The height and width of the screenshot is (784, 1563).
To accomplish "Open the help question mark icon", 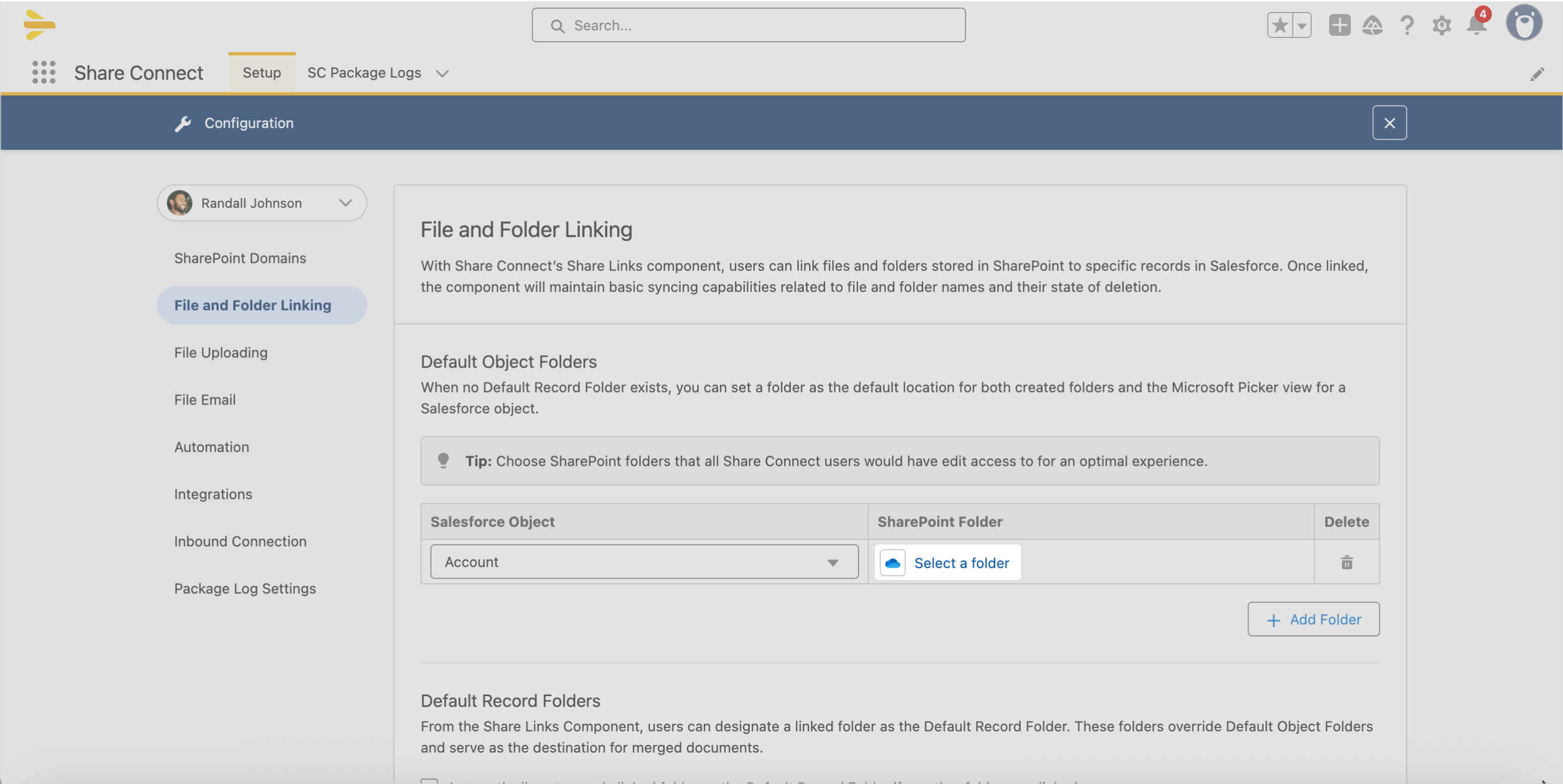I will [x=1406, y=25].
